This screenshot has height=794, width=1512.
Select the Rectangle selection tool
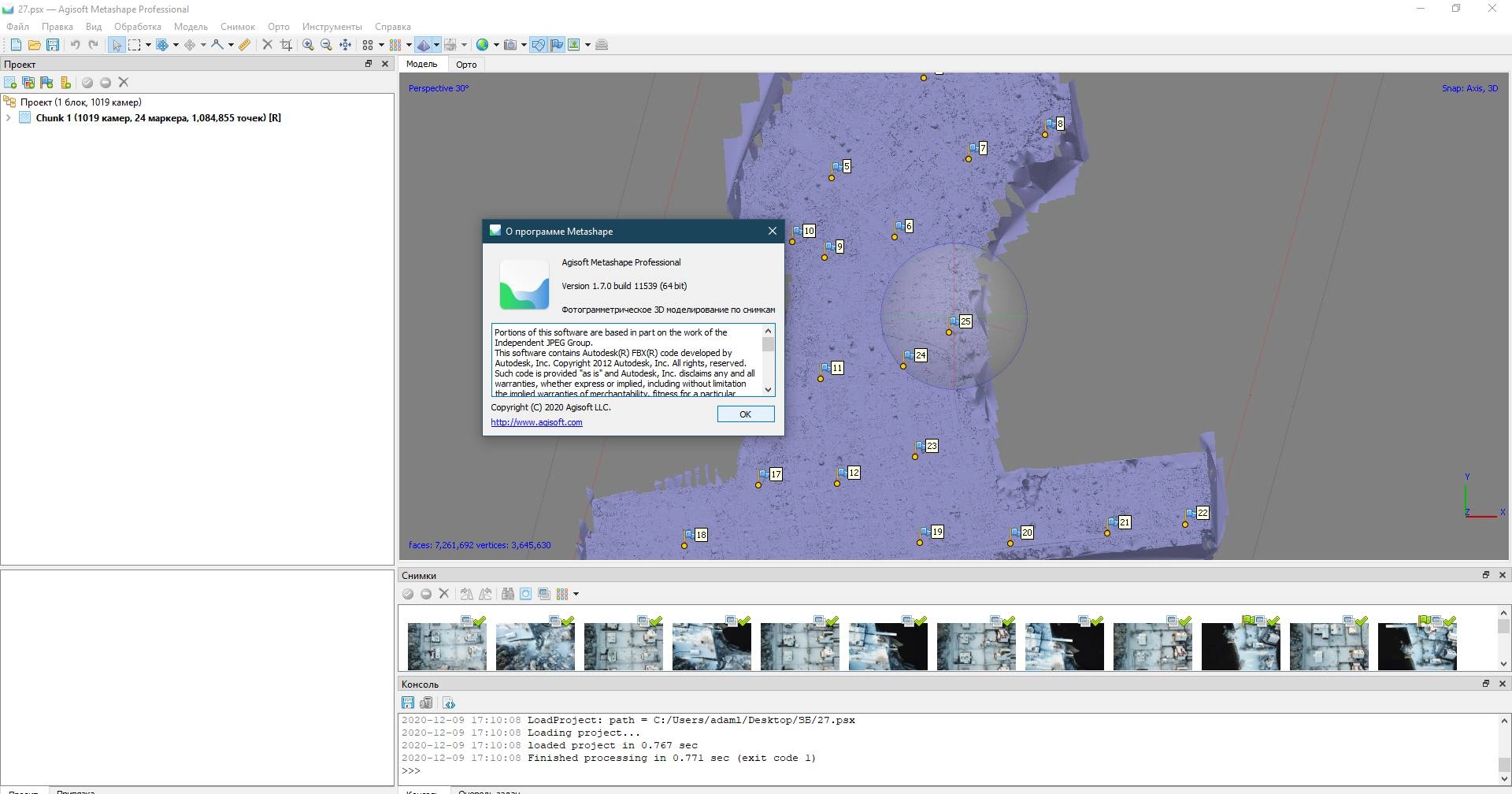(x=135, y=45)
